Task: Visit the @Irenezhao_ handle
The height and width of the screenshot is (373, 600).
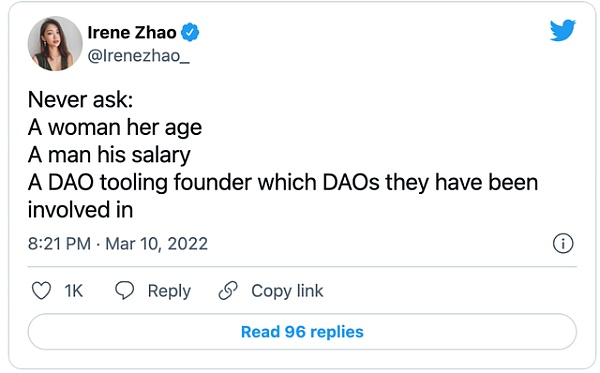Action: point(139,56)
